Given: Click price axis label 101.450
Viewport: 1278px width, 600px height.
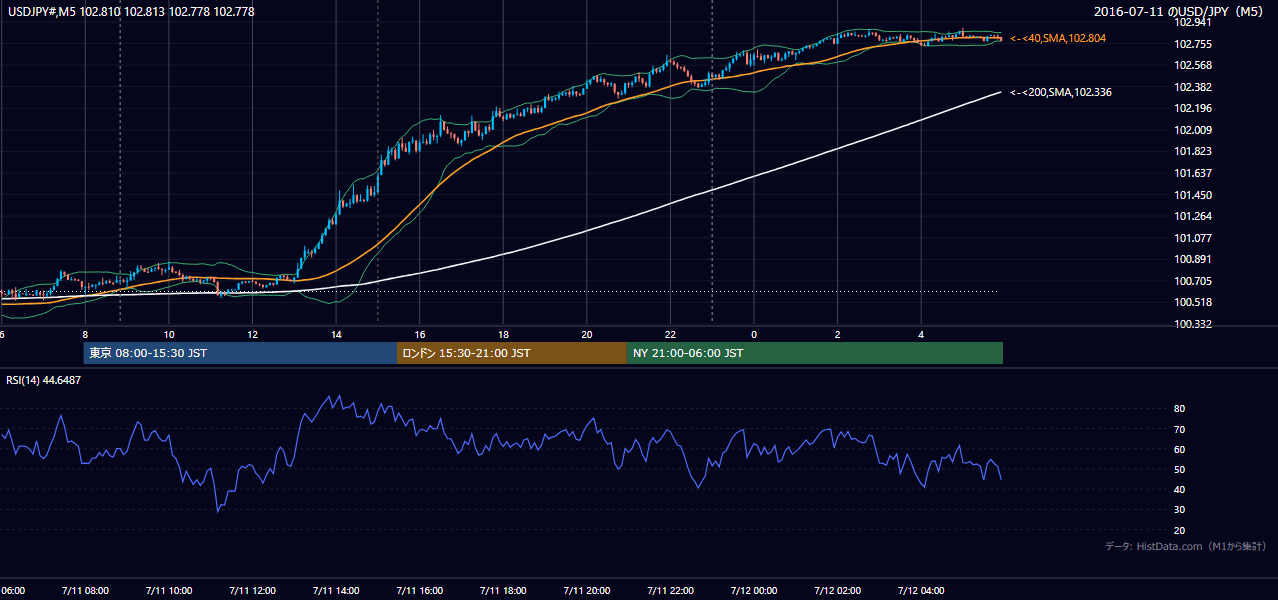Looking at the screenshot, I should pos(1193,195).
